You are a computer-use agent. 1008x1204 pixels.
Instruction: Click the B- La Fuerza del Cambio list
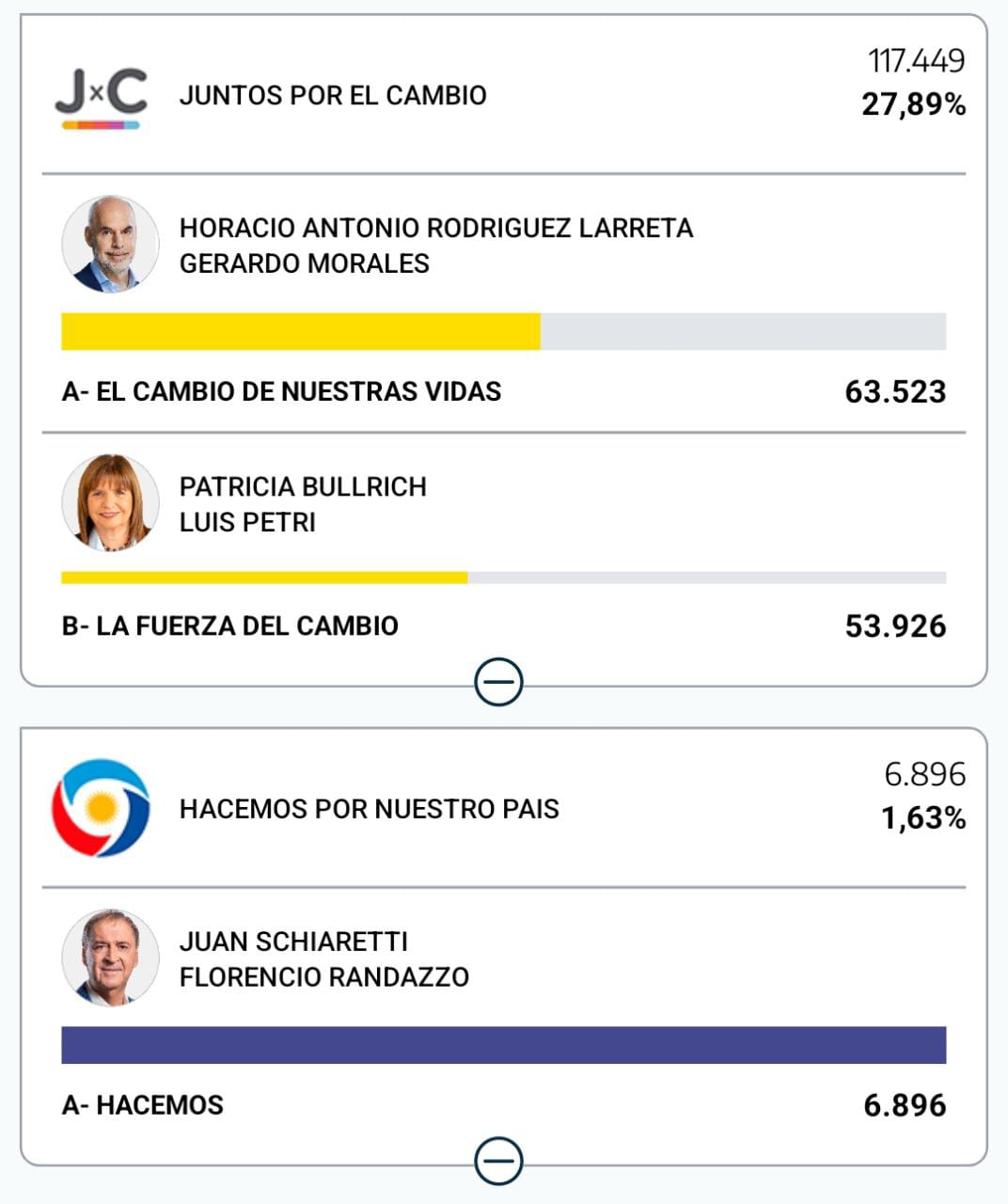tap(230, 626)
